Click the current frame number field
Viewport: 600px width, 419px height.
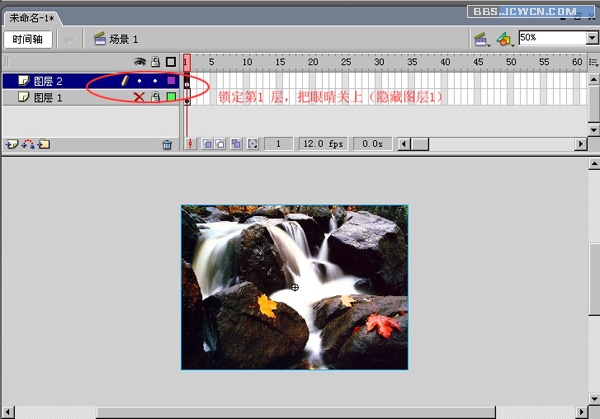pyautogui.click(x=279, y=144)
